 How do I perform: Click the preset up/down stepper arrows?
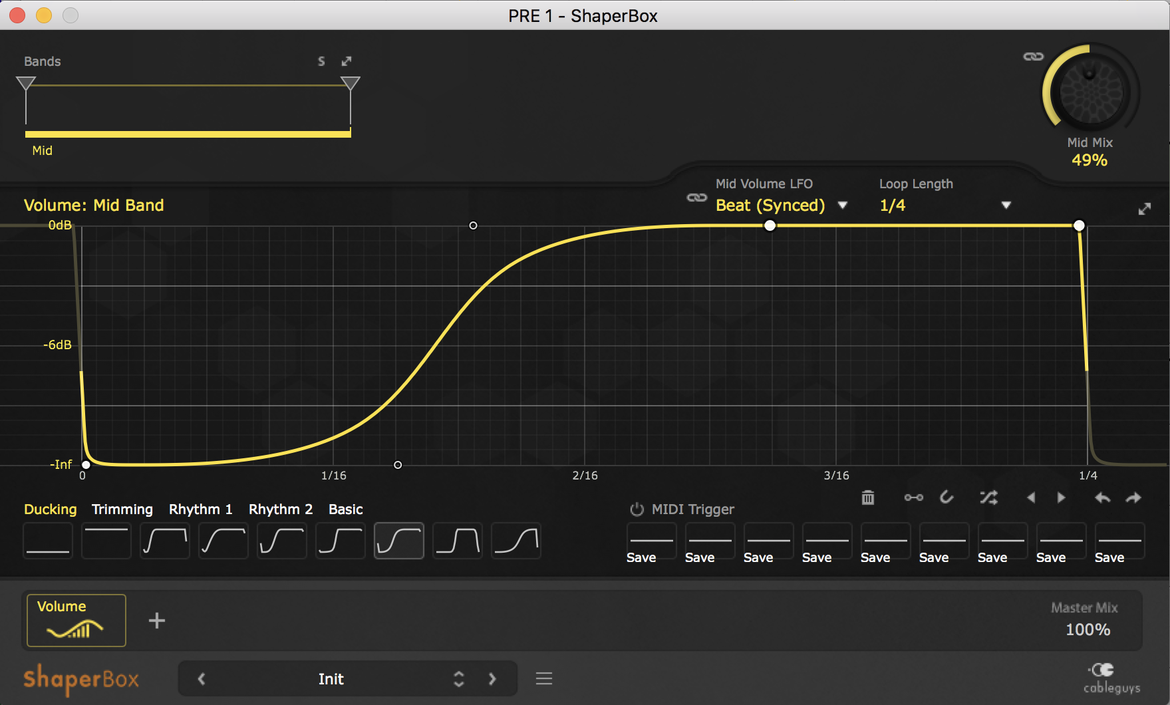459,679
